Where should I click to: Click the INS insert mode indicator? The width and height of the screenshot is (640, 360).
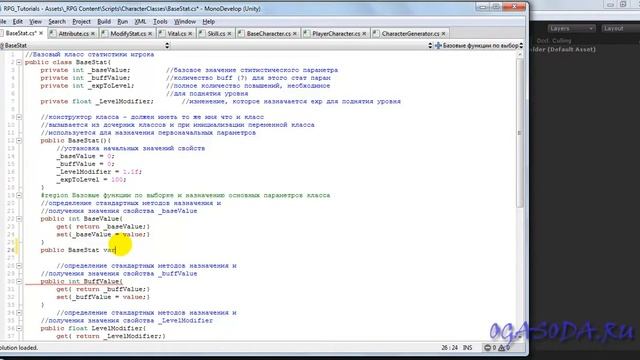pyautogui.click(x=467, y=348)
